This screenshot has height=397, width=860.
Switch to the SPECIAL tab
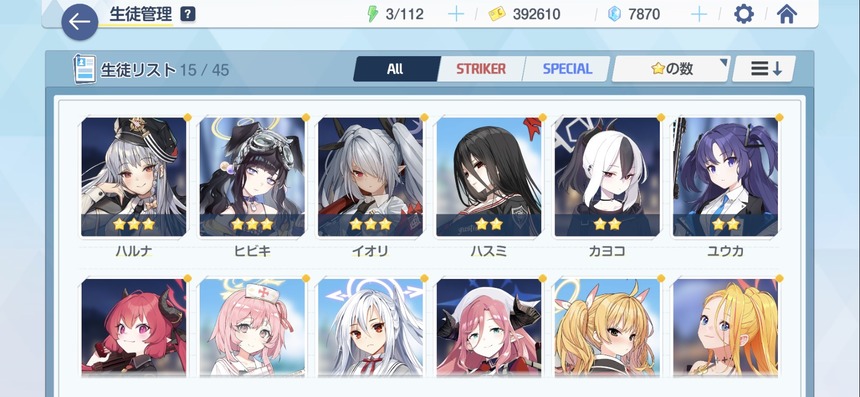pyautogui.click(x=567, y=69)
